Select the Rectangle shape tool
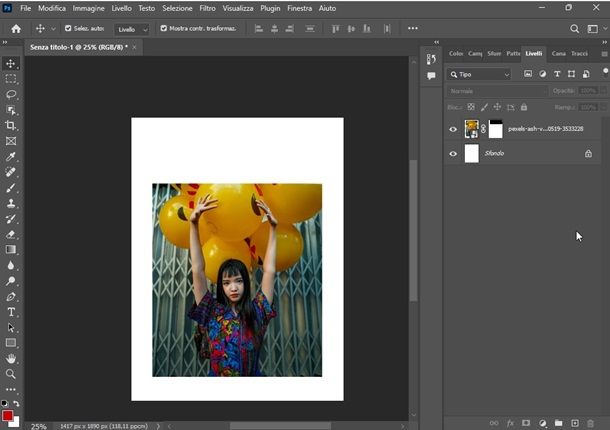This screenshot has height=430, width=610. 11,343
